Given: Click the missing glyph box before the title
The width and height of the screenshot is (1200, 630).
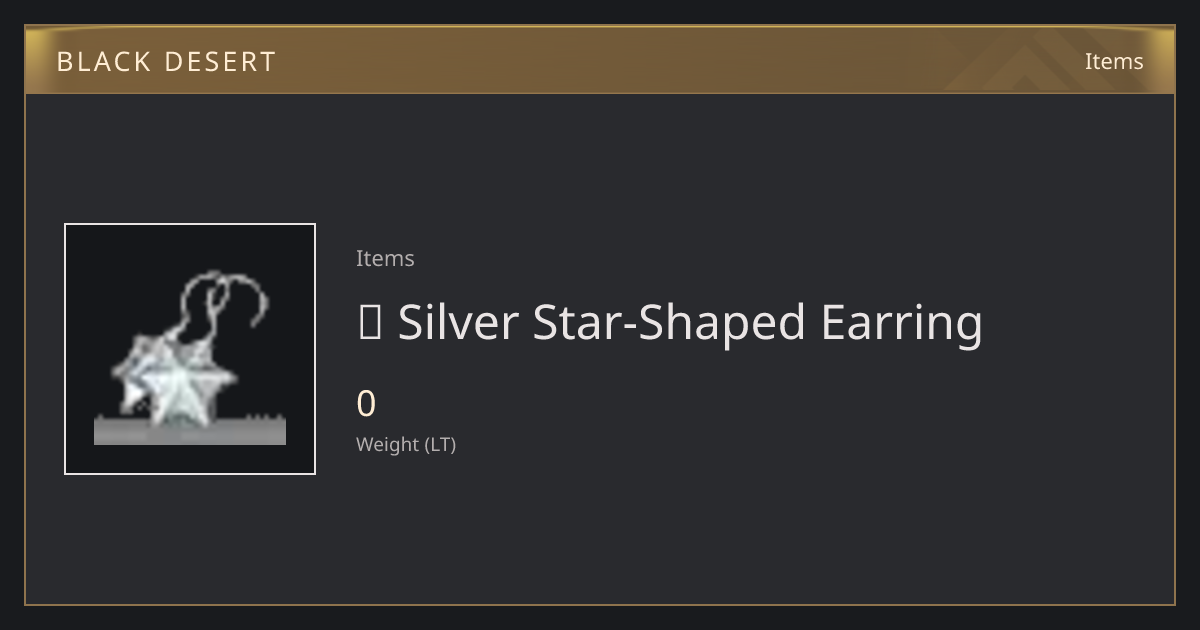Looking at the screenshot, I should coord(369,323).
